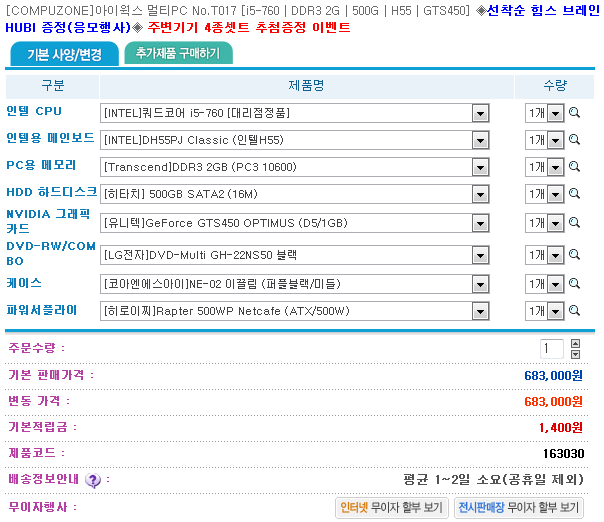
Task: Click the 기본적립금 1,400원 value
Action: (561, 428)
